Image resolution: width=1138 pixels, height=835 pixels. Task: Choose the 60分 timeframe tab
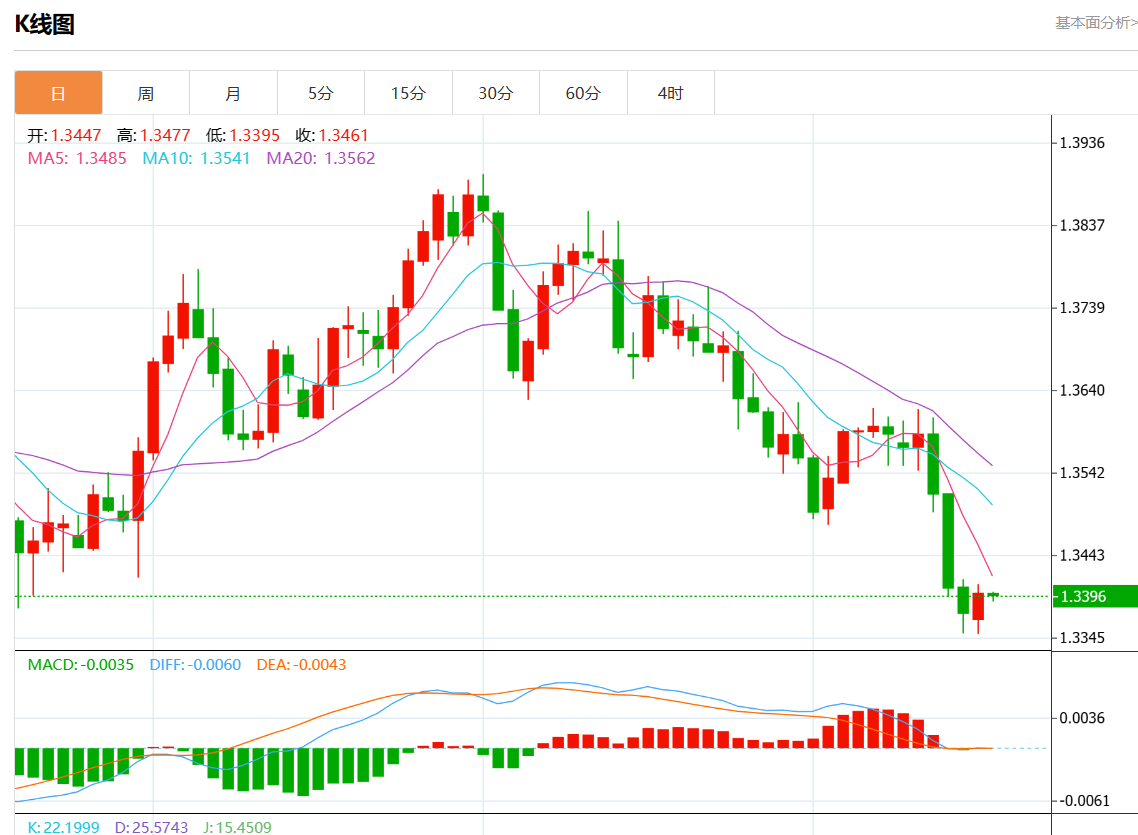pyautogui.click(x=583, y=93)
